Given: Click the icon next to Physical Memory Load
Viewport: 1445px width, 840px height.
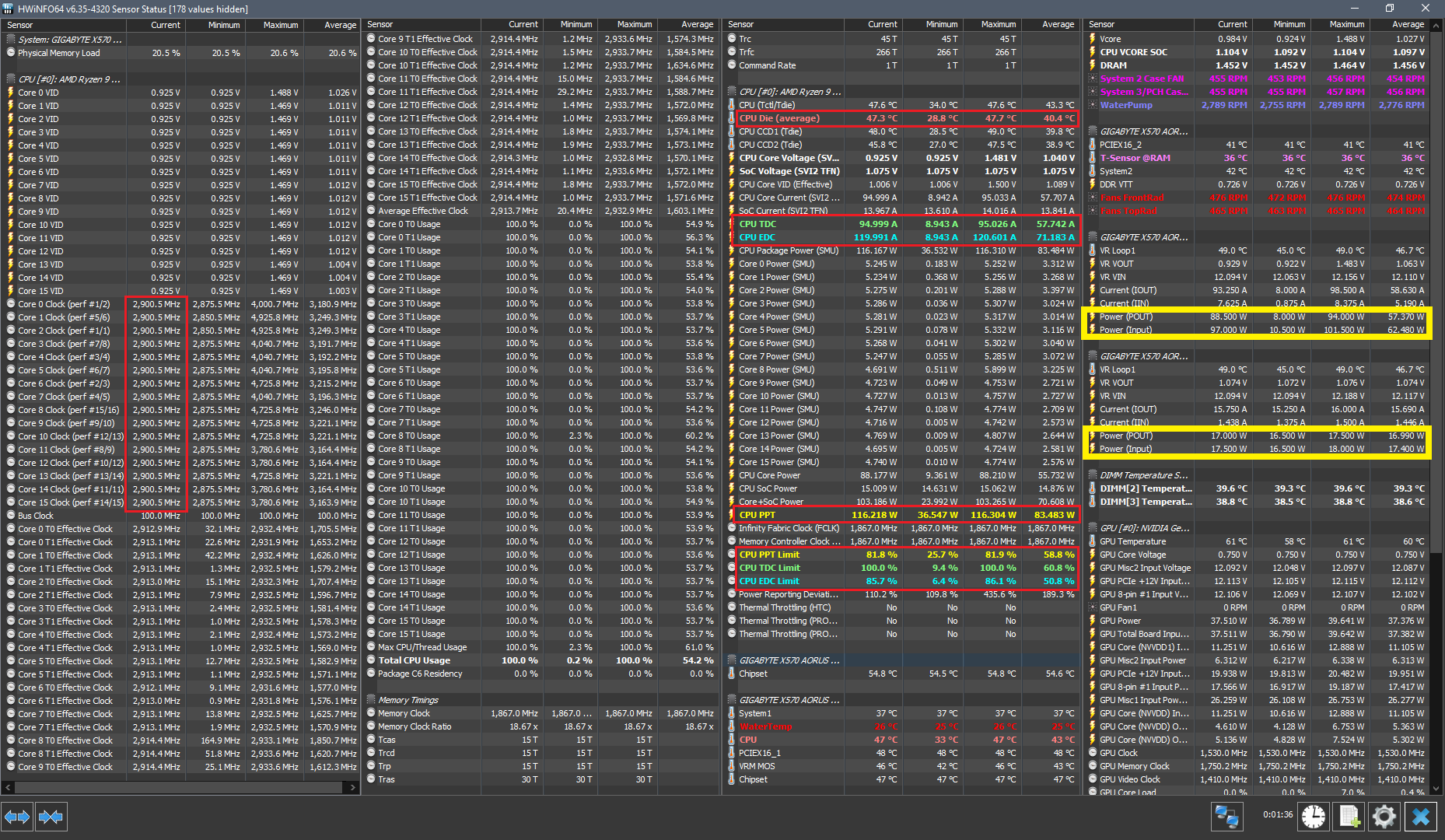Looking at the screenshot, I should [x=11, y=53].
